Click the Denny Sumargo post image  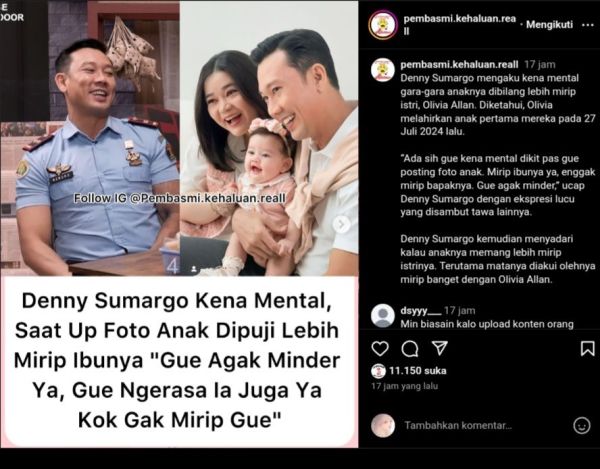[179, 223]
